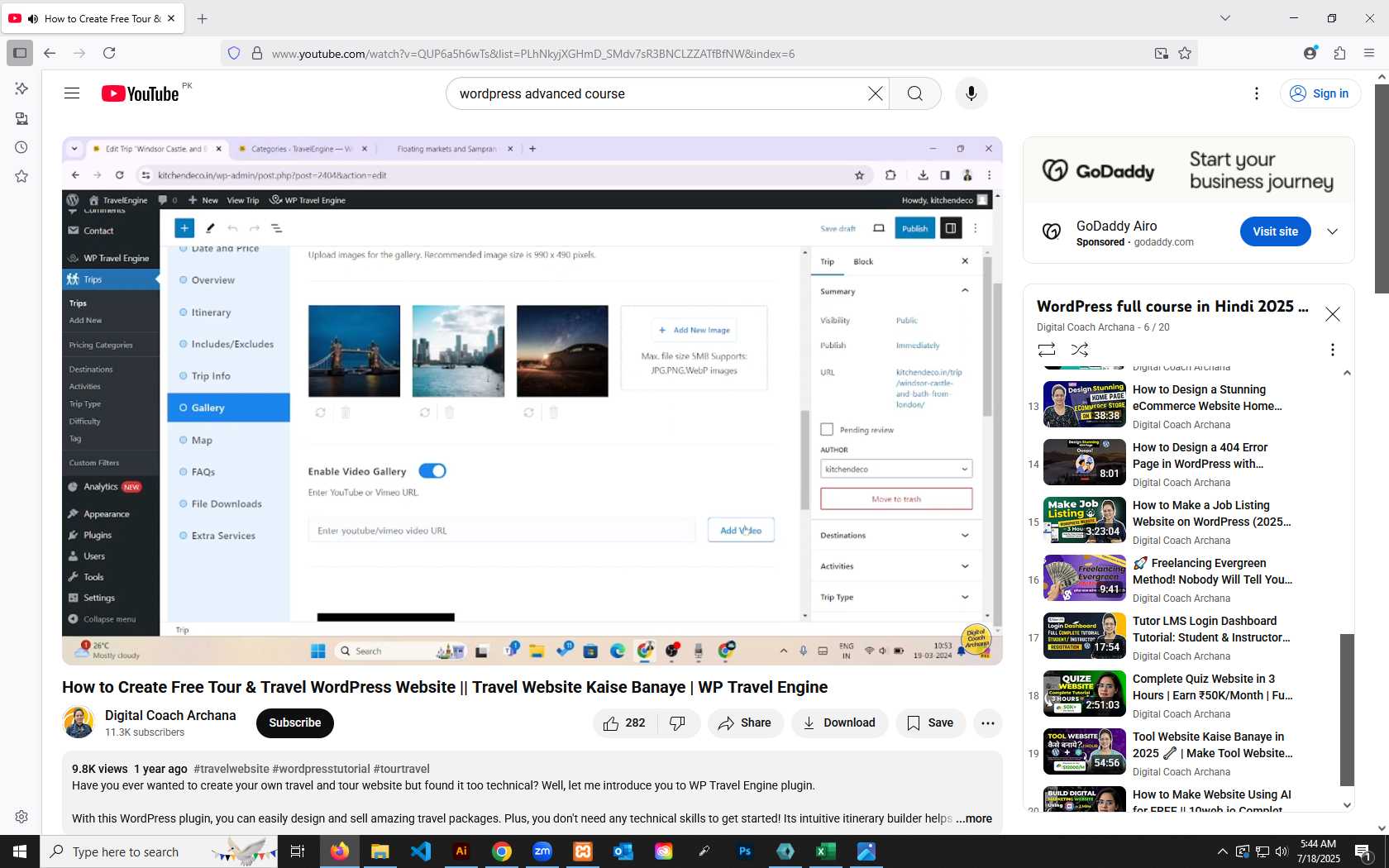Open Windows Start menu
1389x868 pixels.
pyautogui.click(x=20, y=851)
